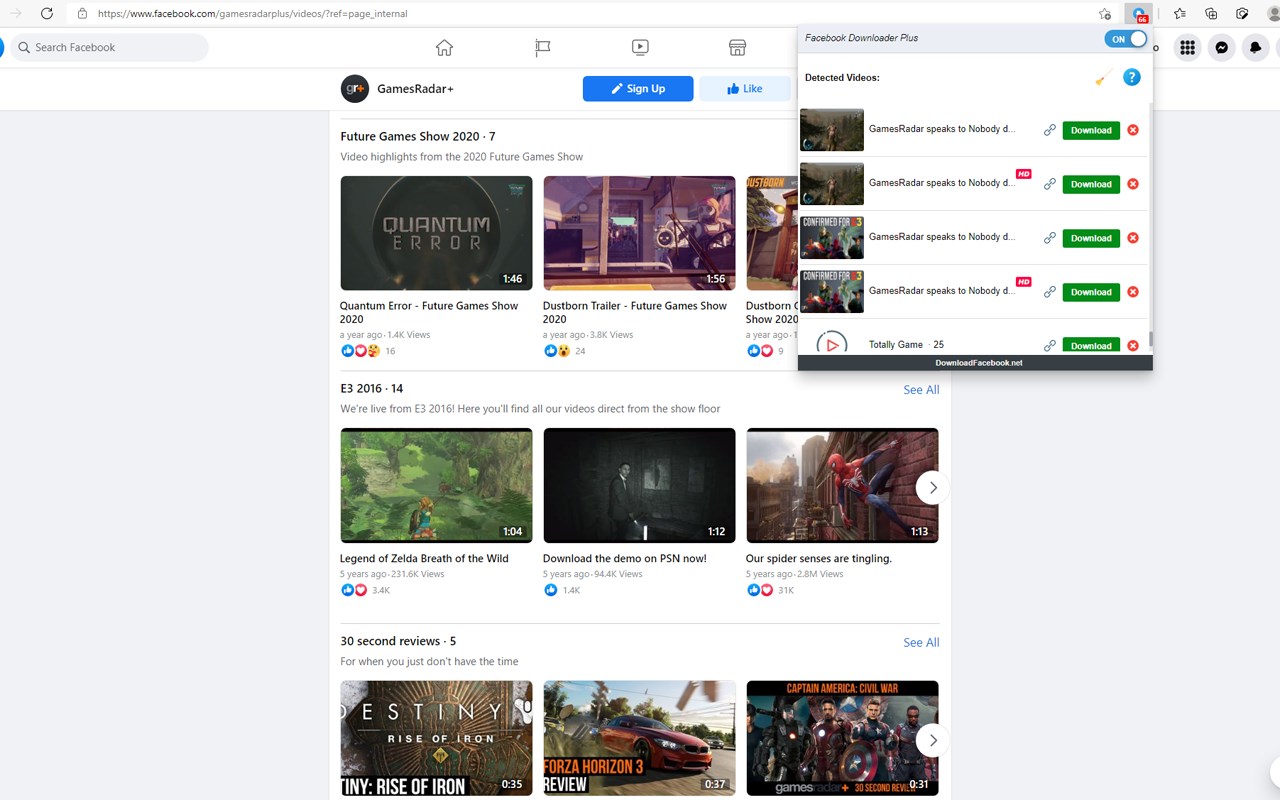Like the GamesRadar+ page
Screen dimensions: 1280x800
click(745, 89)
